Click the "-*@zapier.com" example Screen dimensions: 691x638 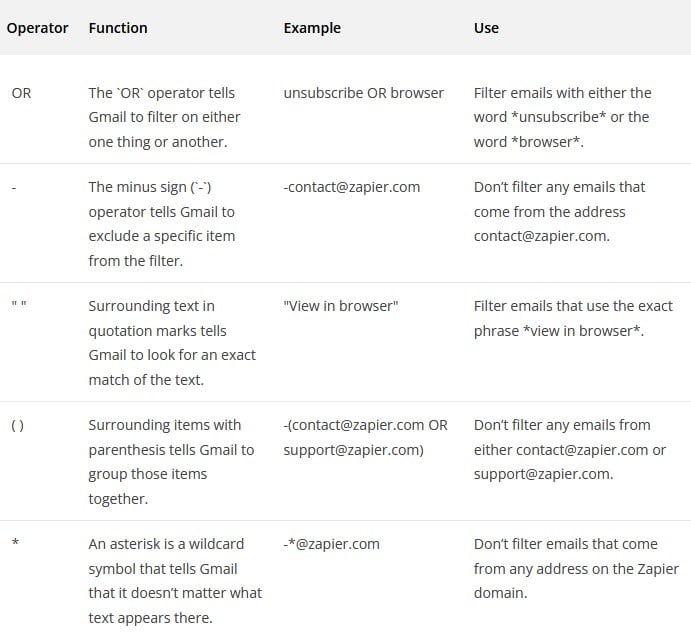click(x=331, y=544)
